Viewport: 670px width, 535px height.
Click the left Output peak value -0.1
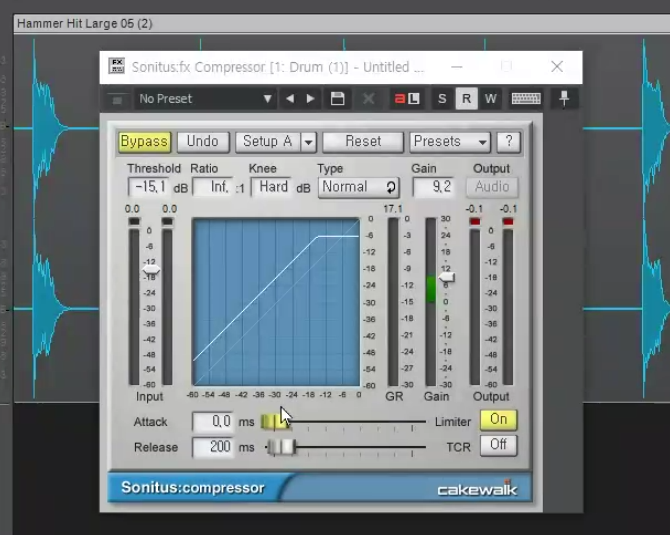(474, 209)
